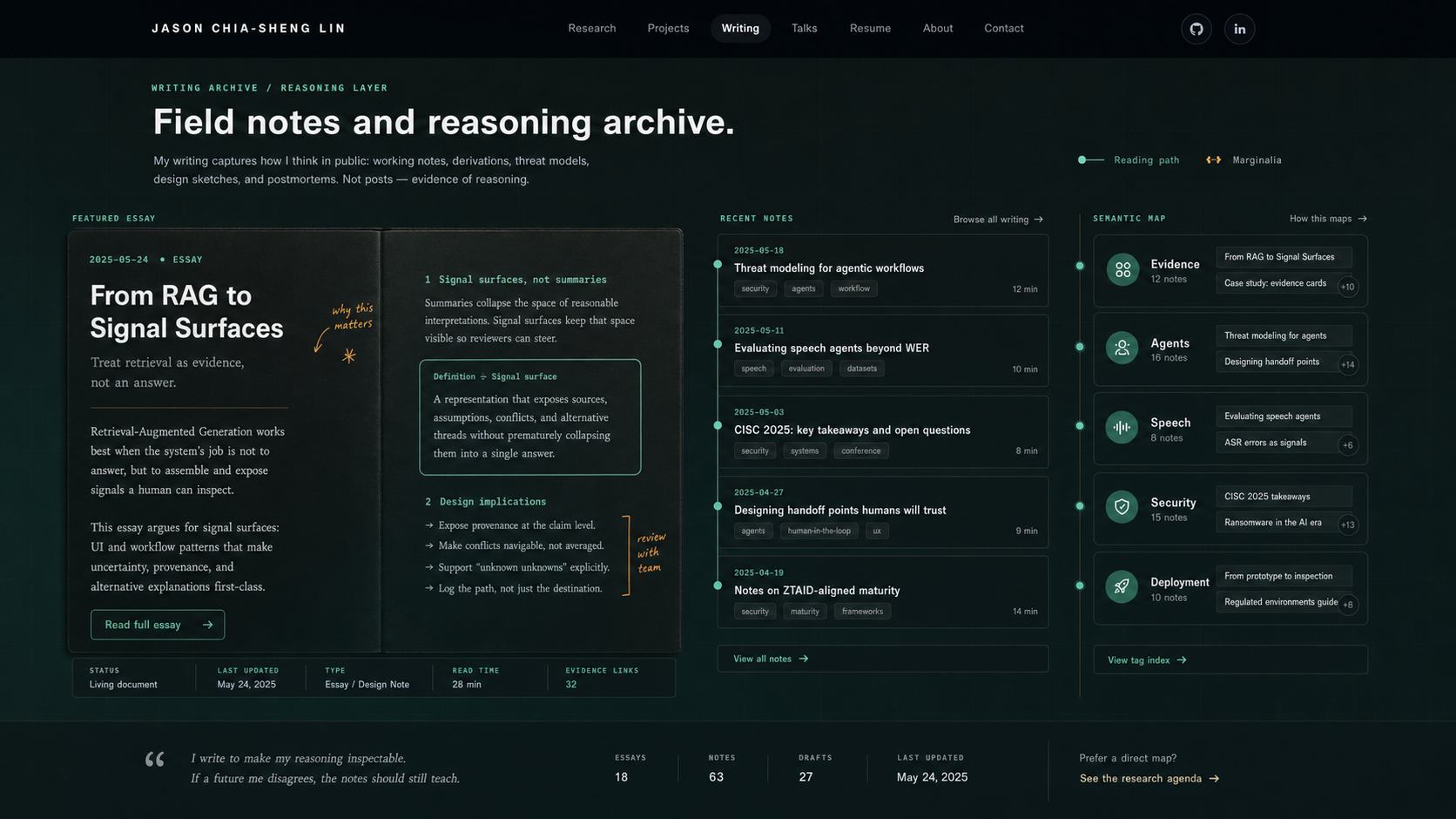The width and height of the screenshot is (1456, 819).
Task: Click the Marginalia legend icon
Action: tap(1213, 160)
